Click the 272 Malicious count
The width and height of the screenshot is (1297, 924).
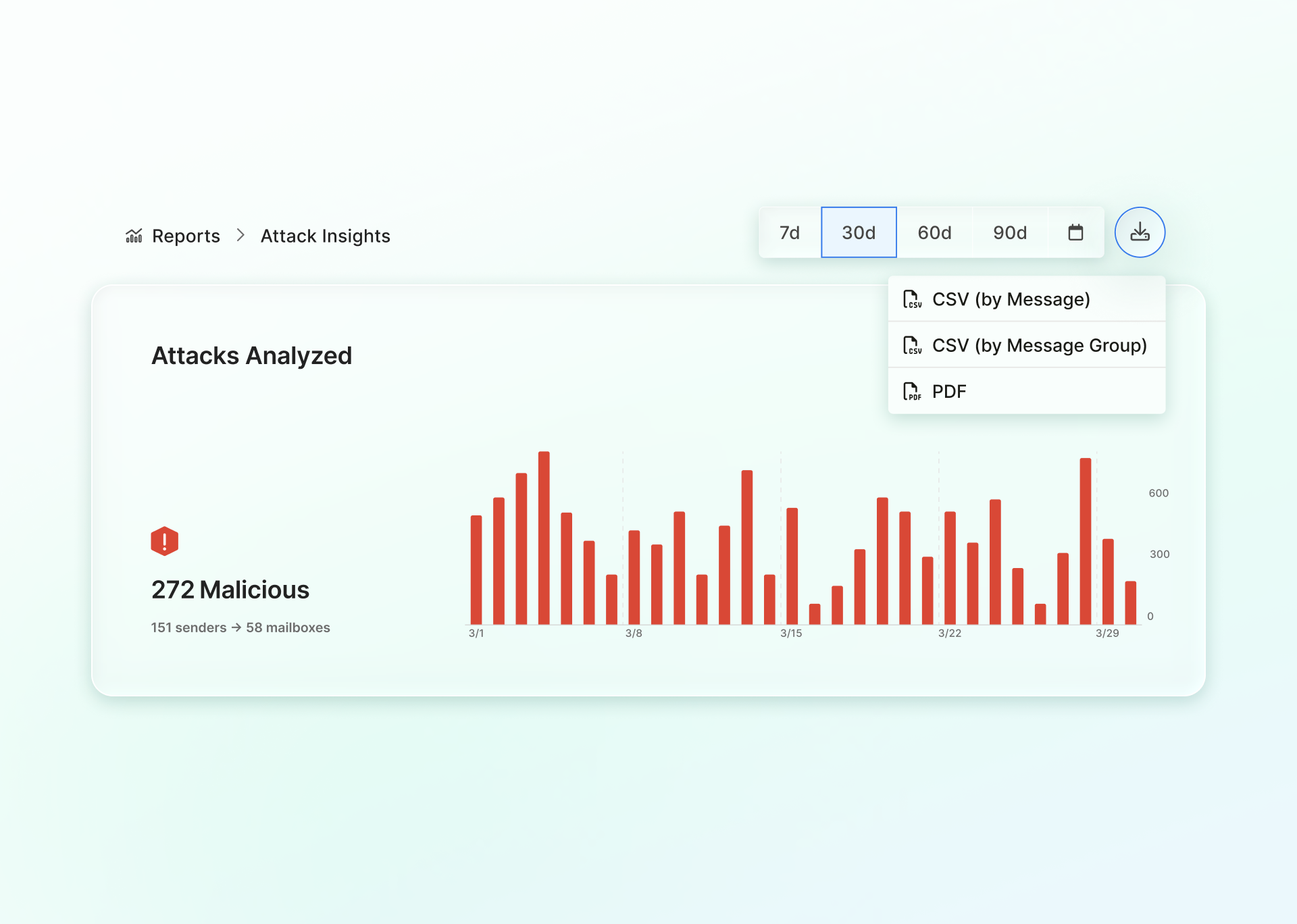230,590
